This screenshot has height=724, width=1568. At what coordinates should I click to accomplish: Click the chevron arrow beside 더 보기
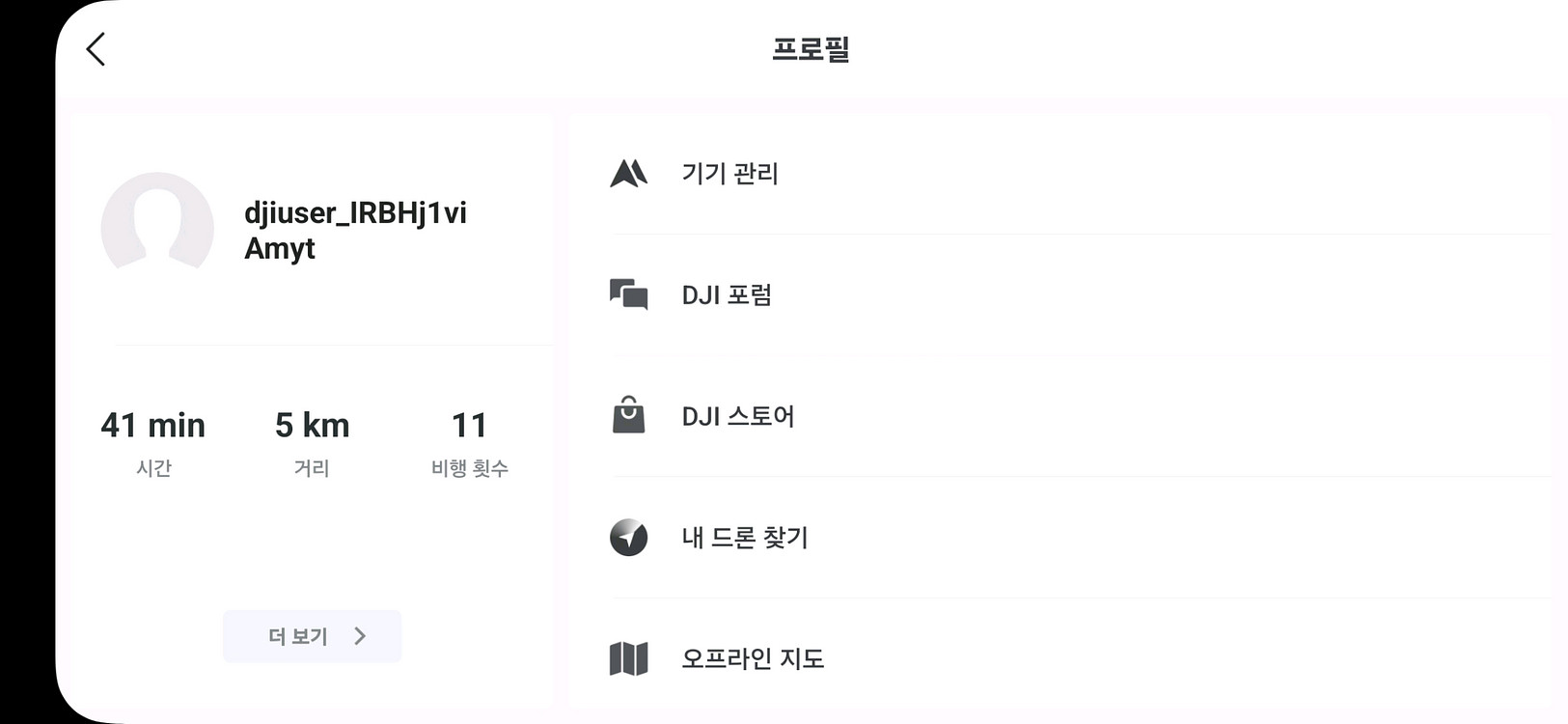(360, 636)
